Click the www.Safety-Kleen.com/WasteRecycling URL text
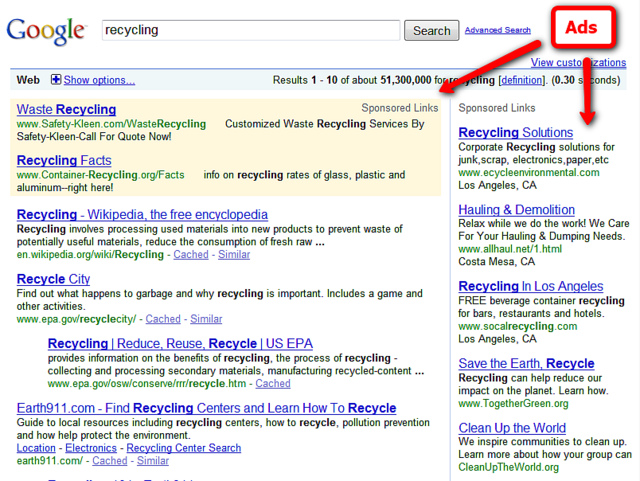Viewport: 640px width, 481px height. click(x=111, y=124)
